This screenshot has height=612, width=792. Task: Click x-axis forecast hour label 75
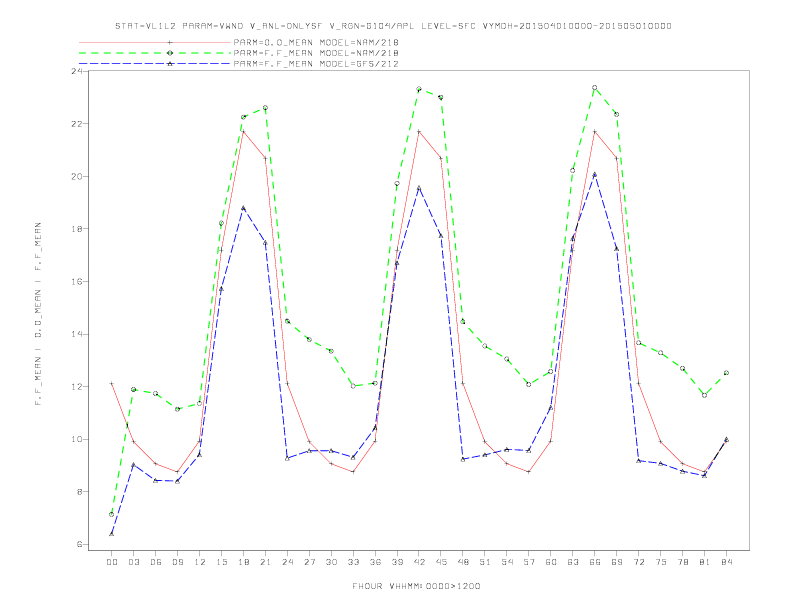[661, 562]
